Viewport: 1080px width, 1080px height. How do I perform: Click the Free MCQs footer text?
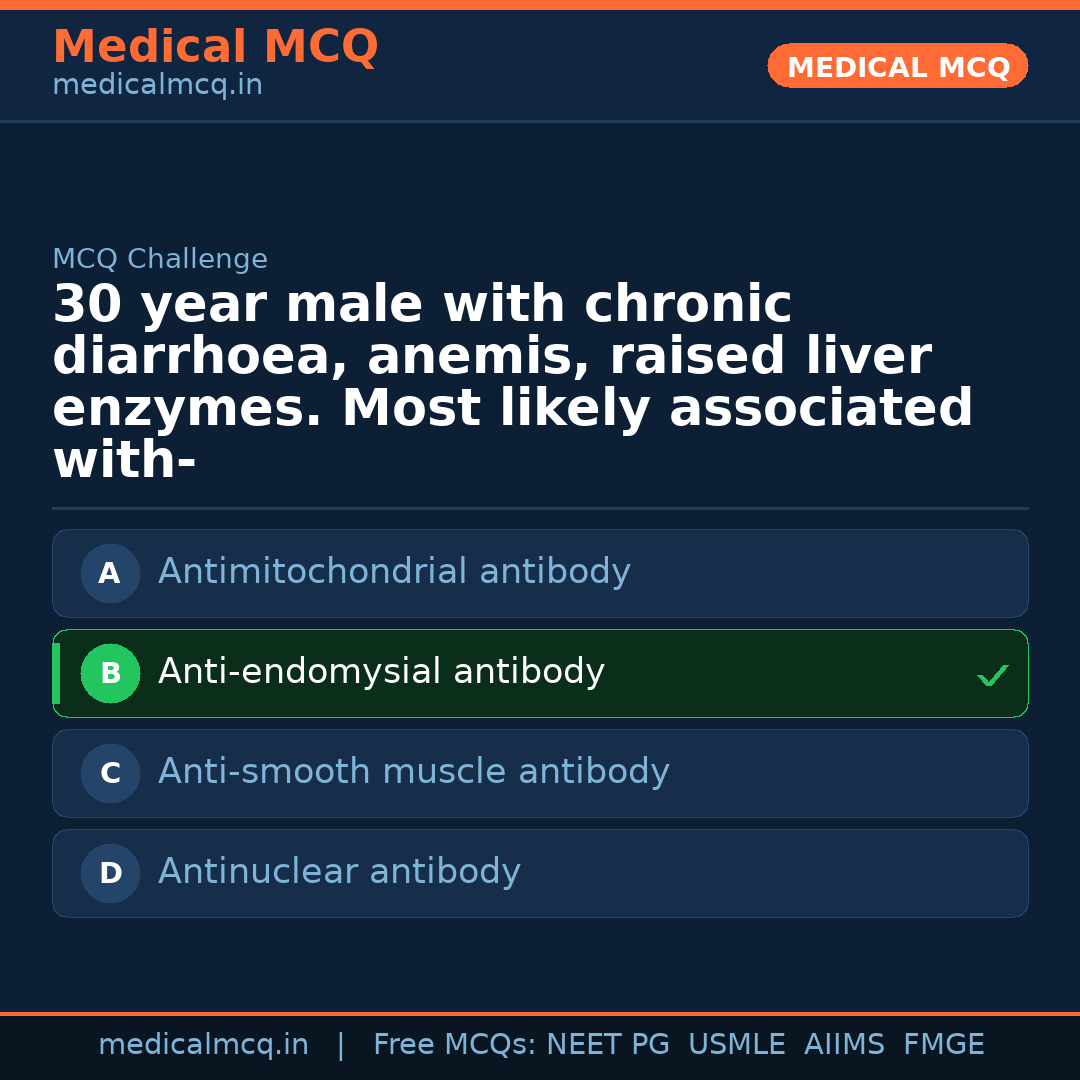click(x=454, y=1045)
